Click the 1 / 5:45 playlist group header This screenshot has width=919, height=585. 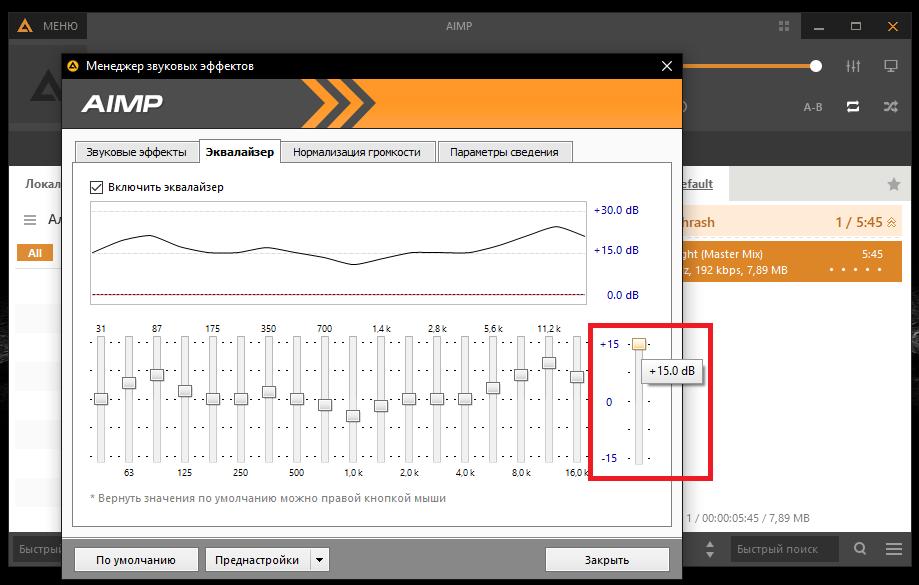click(792, 222)
